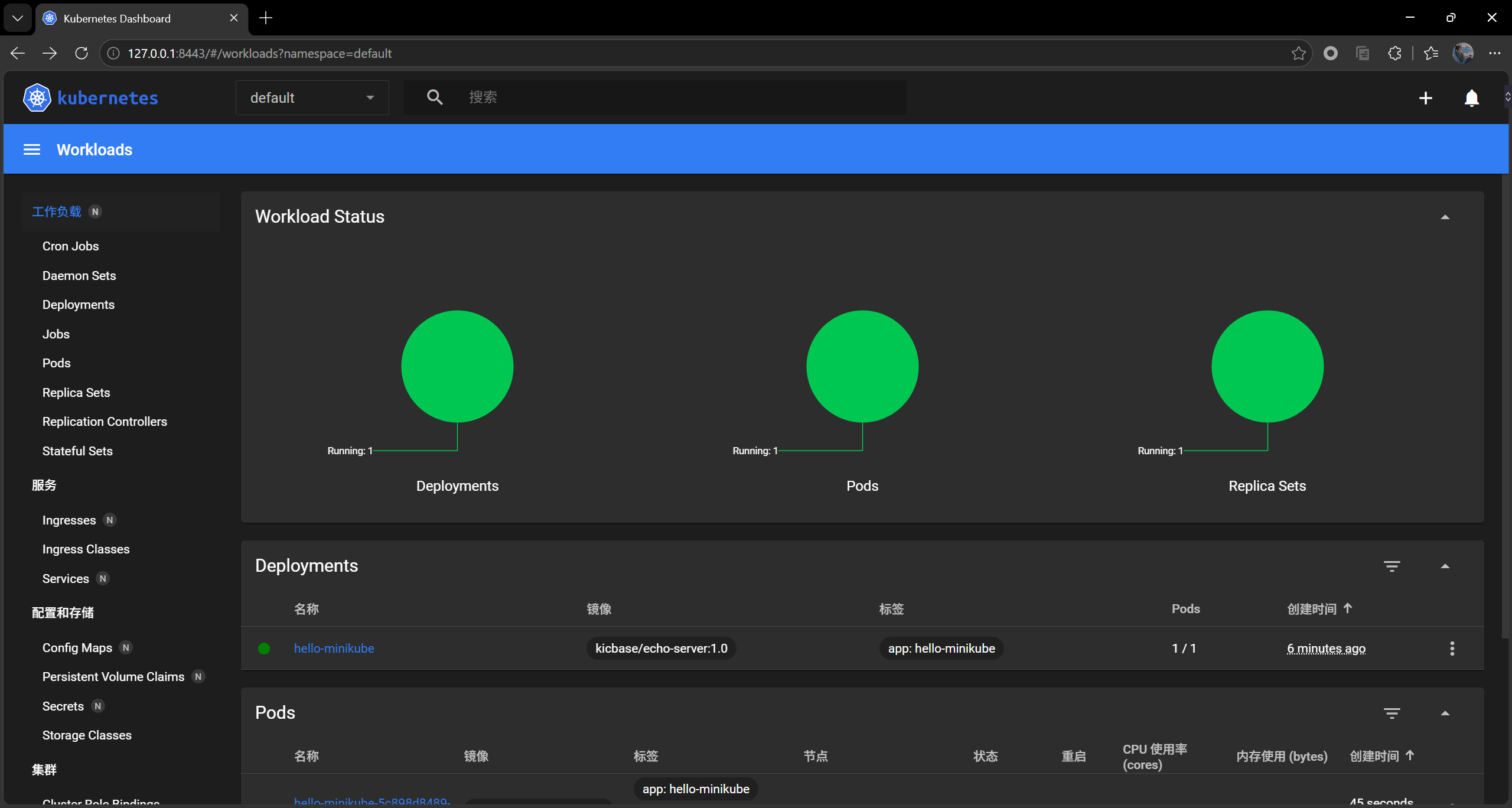
Task: Bookmark this page with the star icon
Action: (1298, 53)
